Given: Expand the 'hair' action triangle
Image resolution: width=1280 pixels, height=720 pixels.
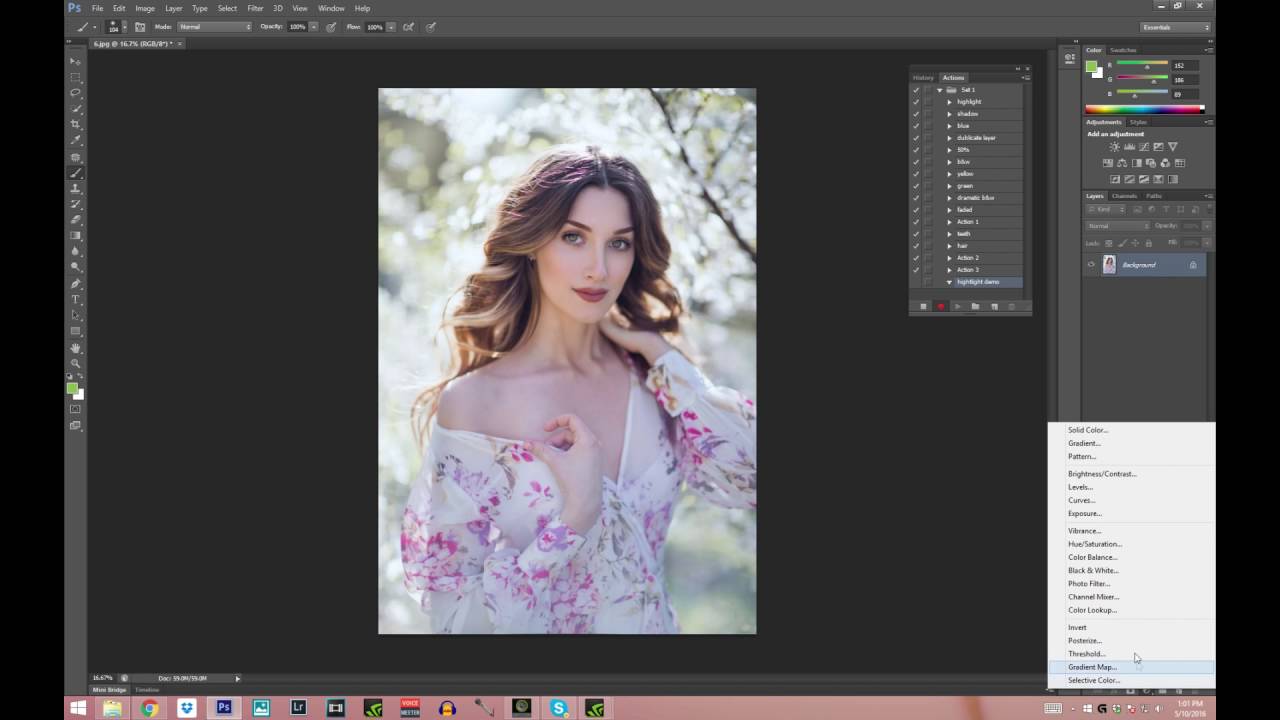Looking at the screenshot, I should click(x=949, y=246).
